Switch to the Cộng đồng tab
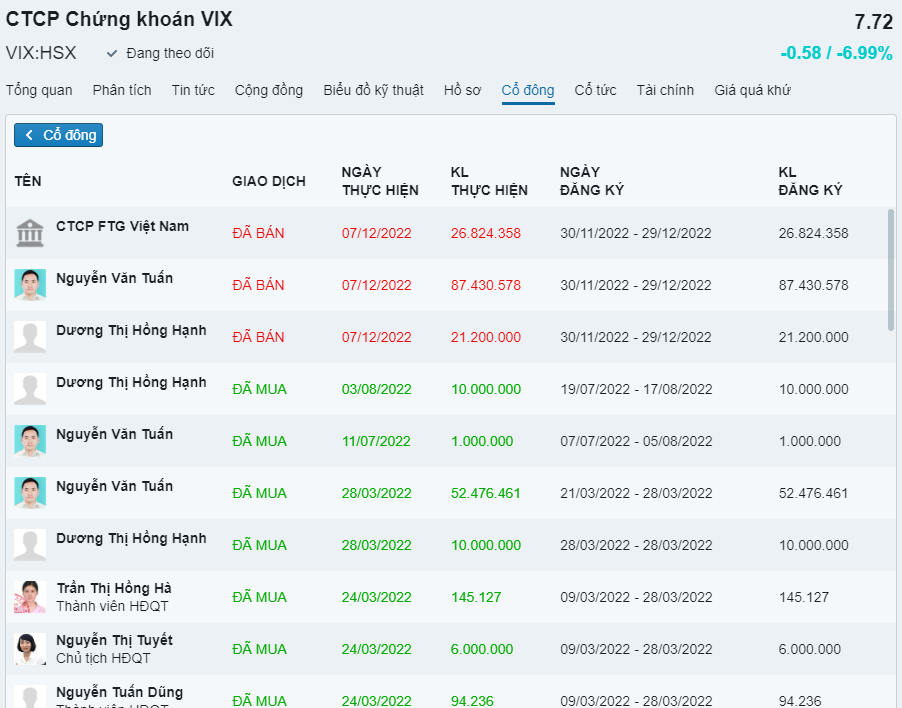The image size is (902, 708). (x=269, y=90)
